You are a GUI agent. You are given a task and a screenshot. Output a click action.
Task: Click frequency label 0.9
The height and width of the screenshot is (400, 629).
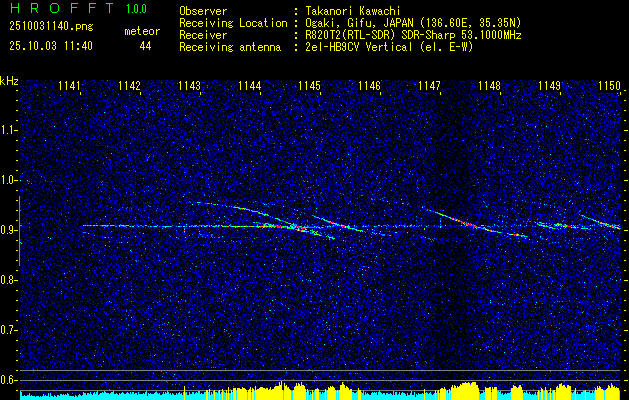pos(7,230)
